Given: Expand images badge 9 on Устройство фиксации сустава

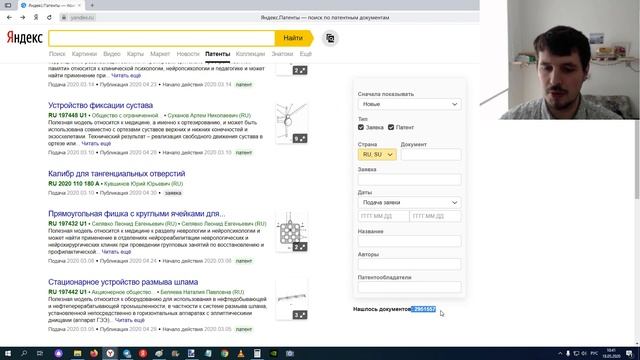Looking at the screenshot, I should (300, 139).
